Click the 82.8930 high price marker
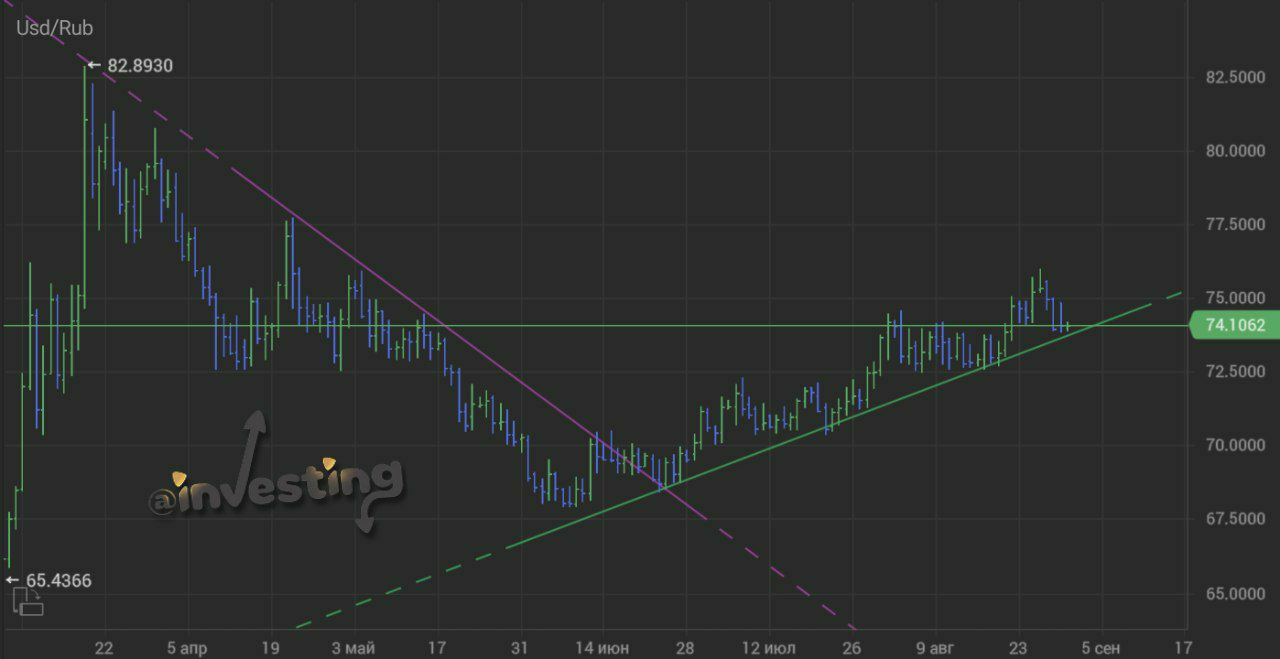Viewport: 1280px width, 659px height. [130, 66]
